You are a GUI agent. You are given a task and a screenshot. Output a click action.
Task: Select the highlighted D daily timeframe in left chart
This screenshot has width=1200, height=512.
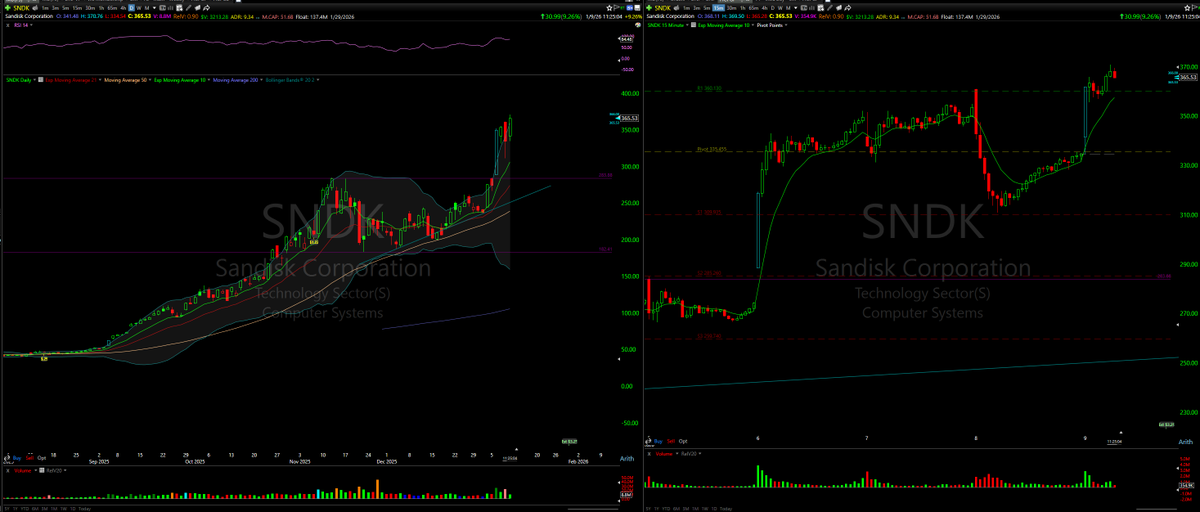point(131,8)
